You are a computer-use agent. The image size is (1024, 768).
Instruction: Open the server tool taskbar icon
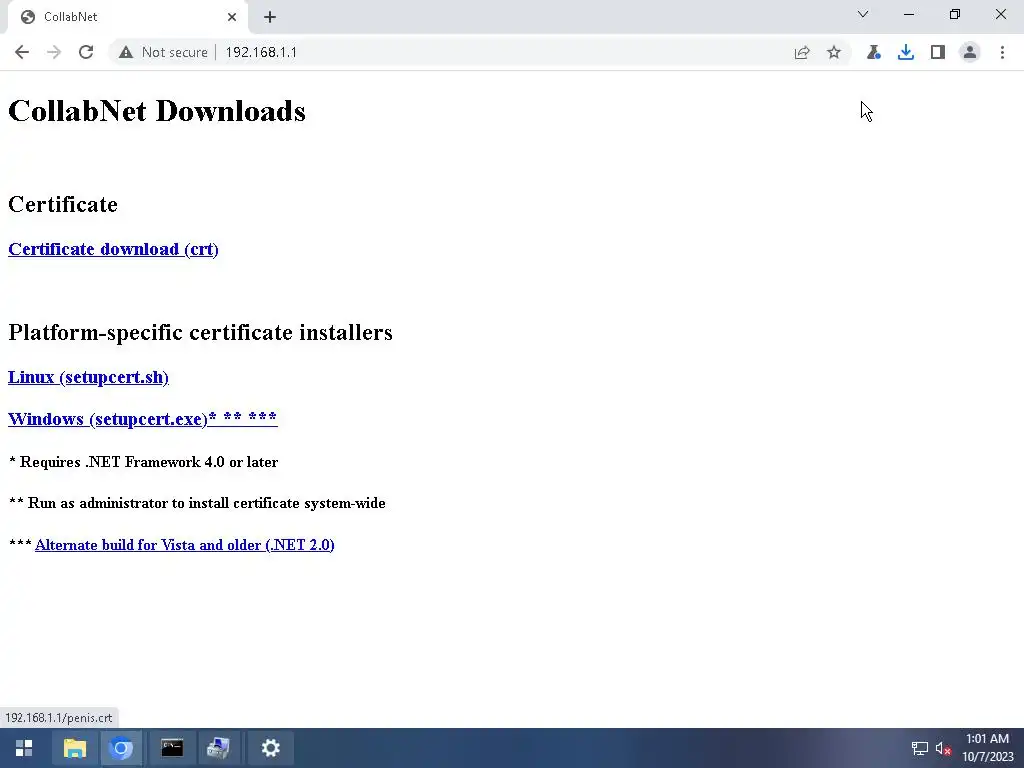pyautogui.click(x=219, y=748)
